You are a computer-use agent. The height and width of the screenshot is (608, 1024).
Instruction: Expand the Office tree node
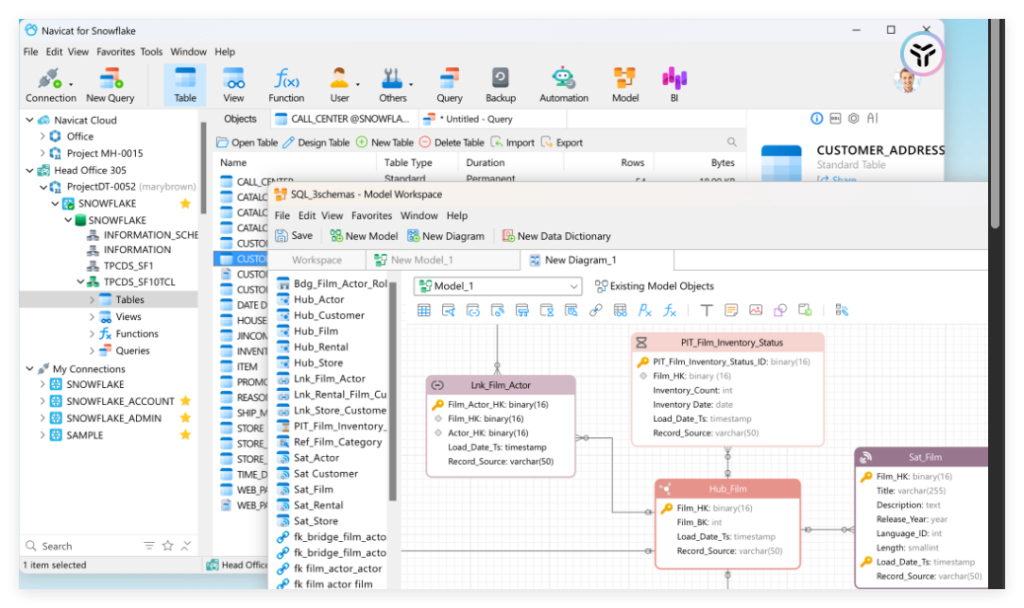(42, 136)
